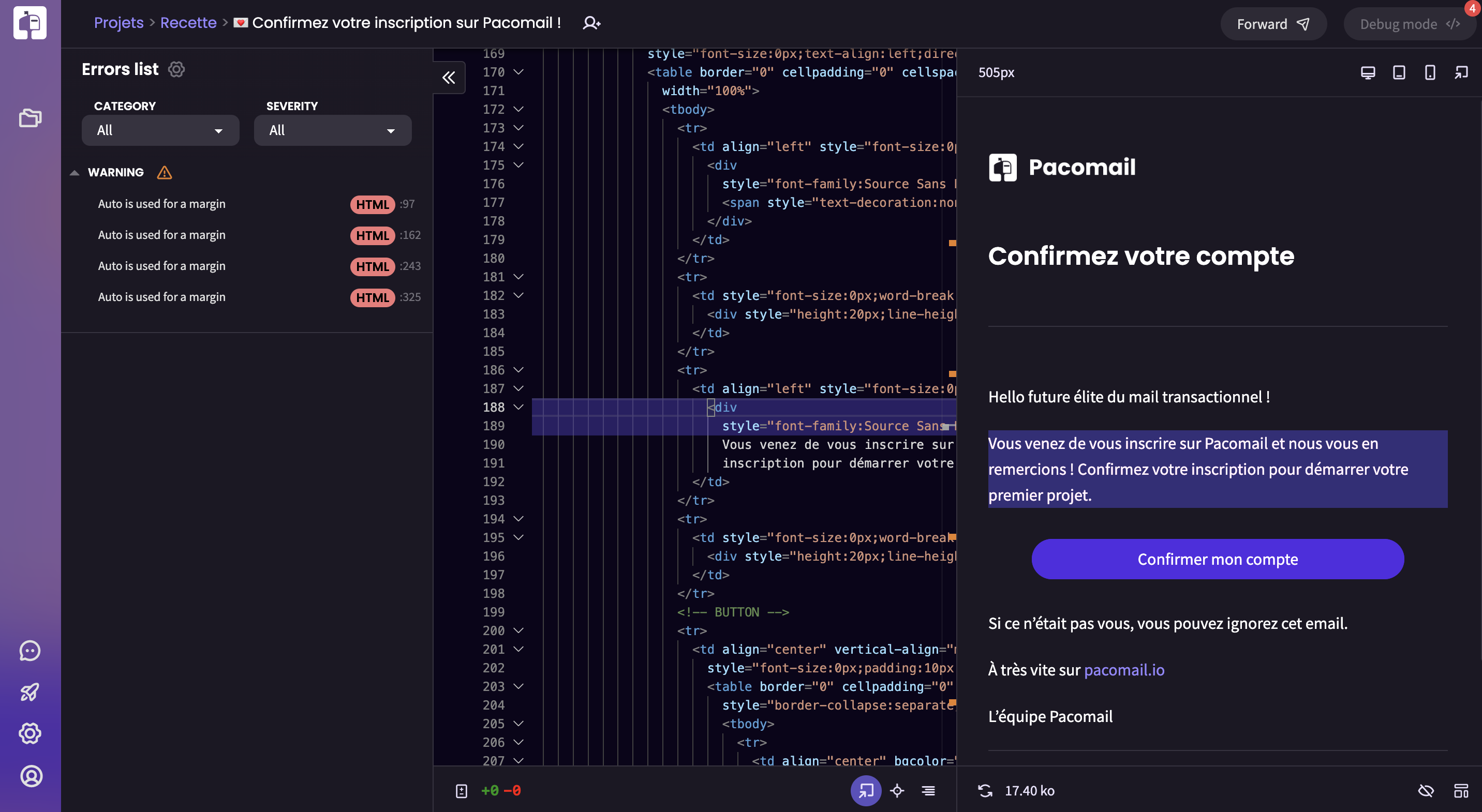Toggle the highlighted preview-sync button in editor footer
Screen dimensions: 1482x812
coord(866,791)
